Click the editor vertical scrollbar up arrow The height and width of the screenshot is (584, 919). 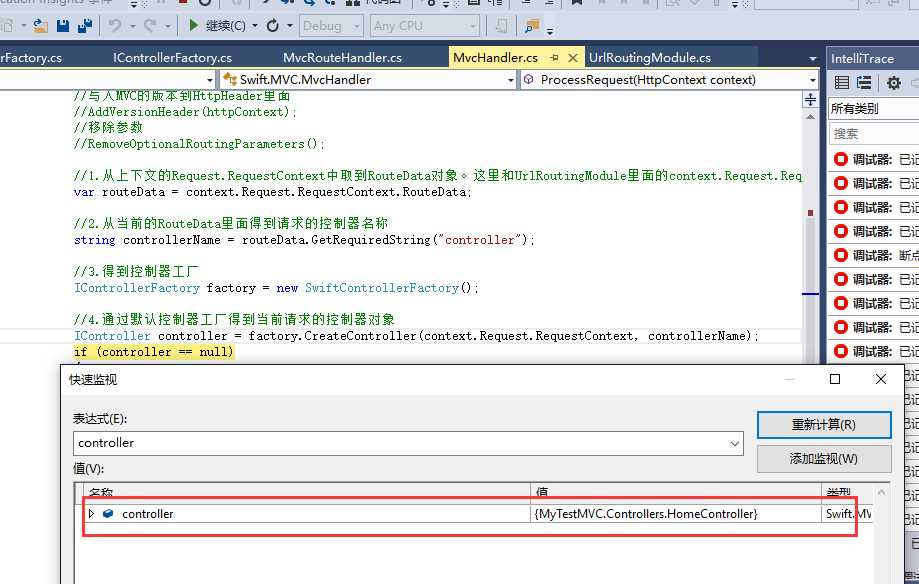(x=810, y=117)
